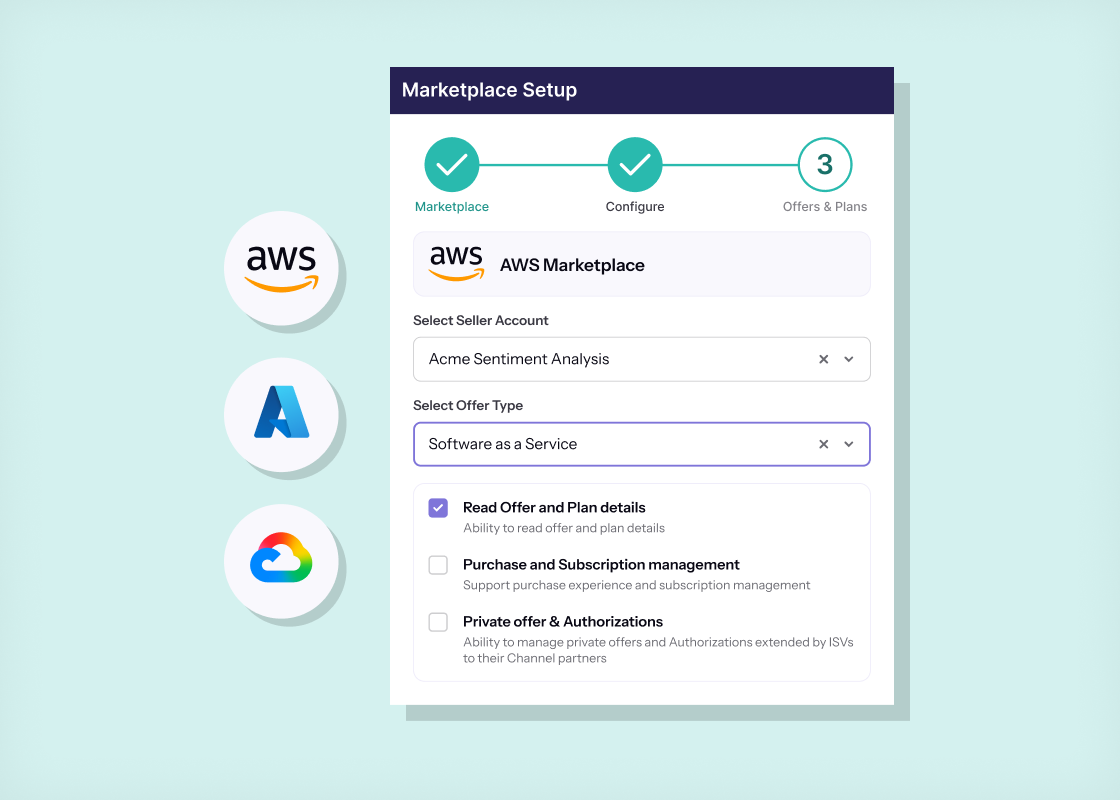The width and height of the screenshot is (1120, 800).
Task: Click 'Ability to read offer and plan details' text
Action: tap(564, 529)
